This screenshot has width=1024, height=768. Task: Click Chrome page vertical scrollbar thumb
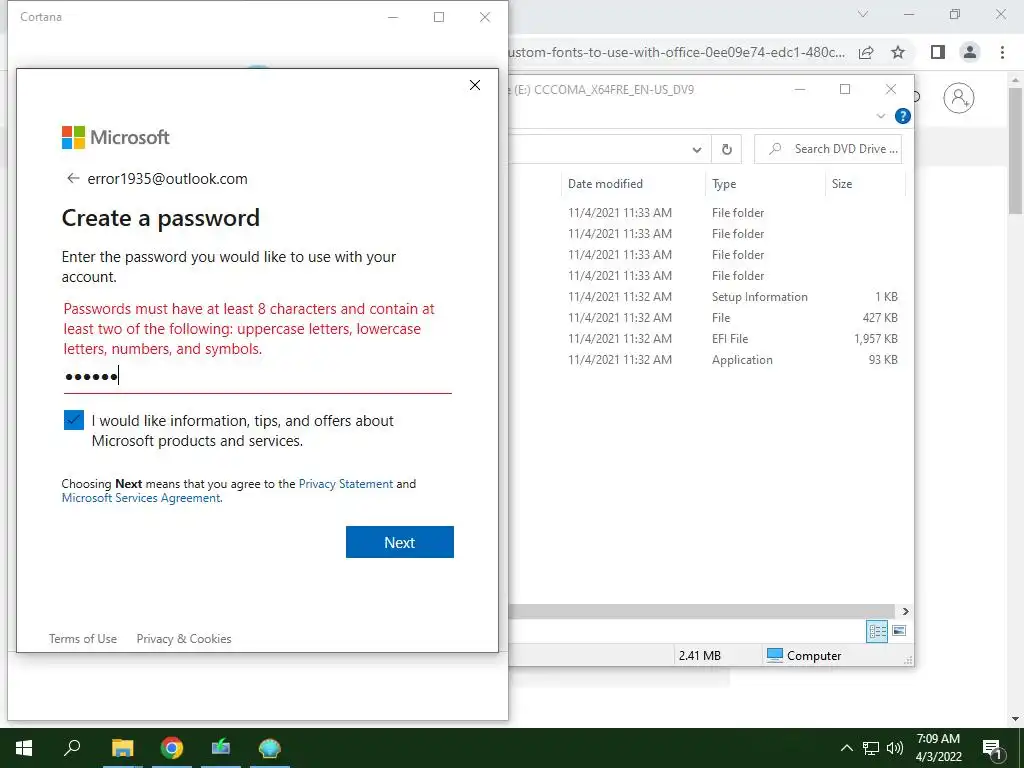pyautogui.click(x=1016, y=150)
